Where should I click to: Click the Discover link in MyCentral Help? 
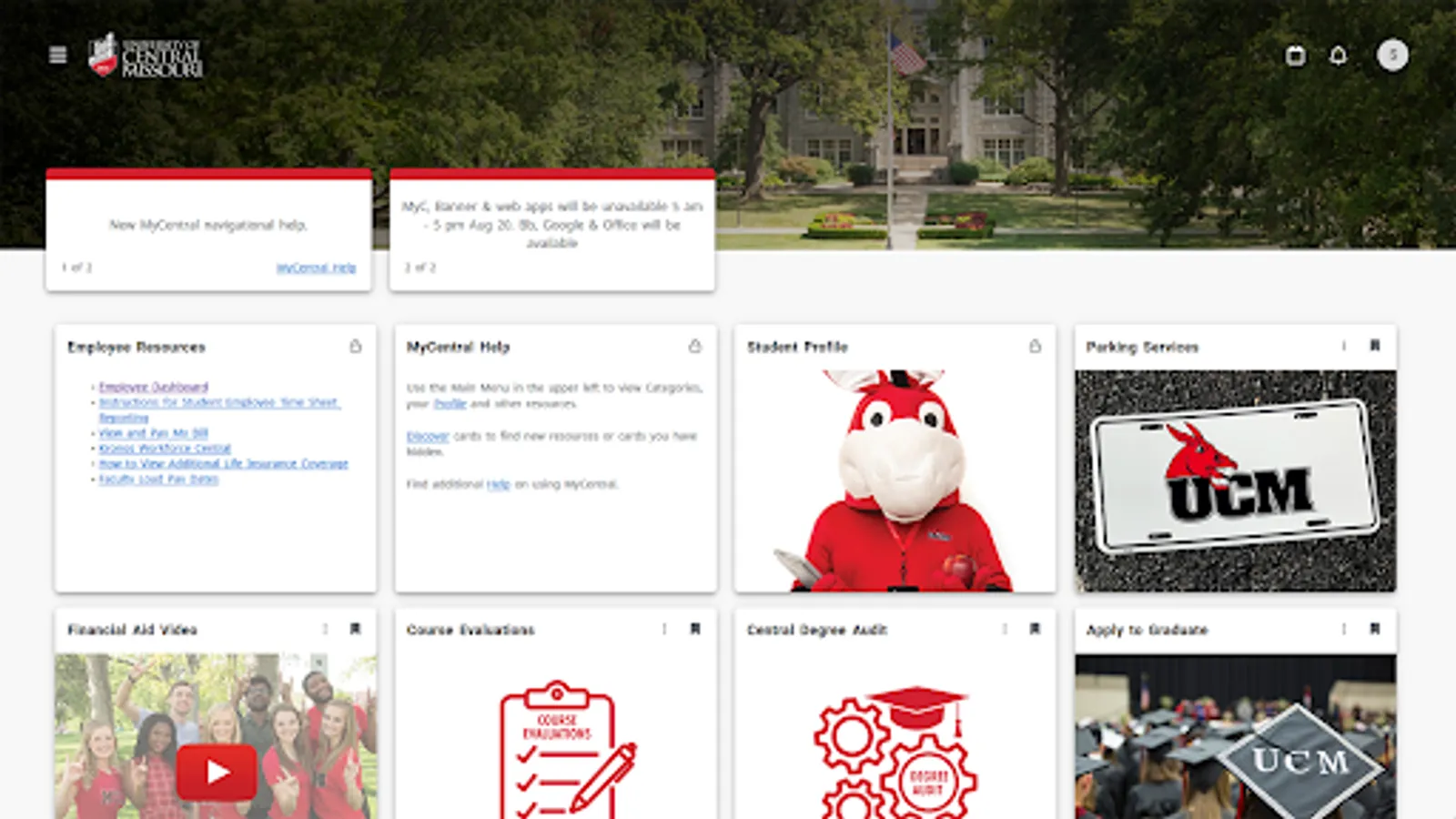pyautogui.click(x=428, y=436)
